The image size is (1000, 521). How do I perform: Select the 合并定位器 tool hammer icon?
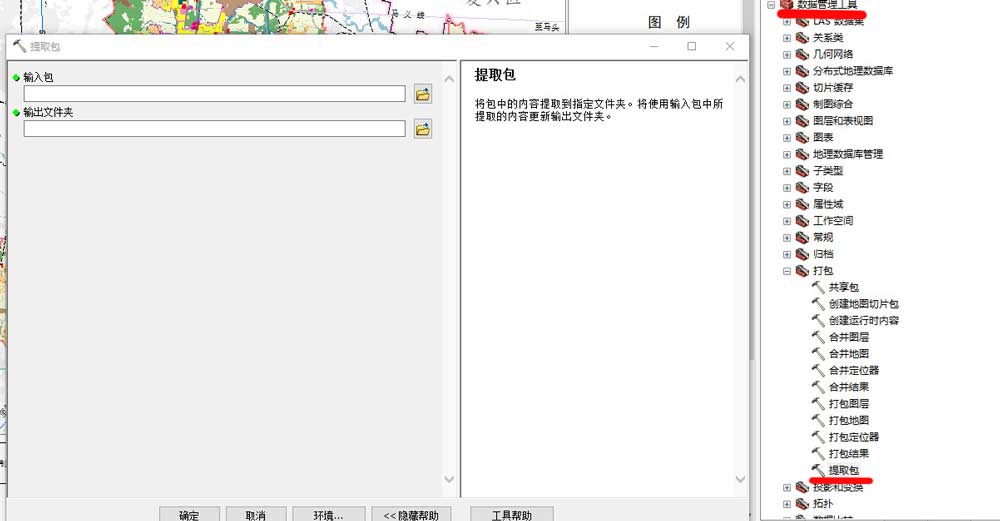click(818, 370)
